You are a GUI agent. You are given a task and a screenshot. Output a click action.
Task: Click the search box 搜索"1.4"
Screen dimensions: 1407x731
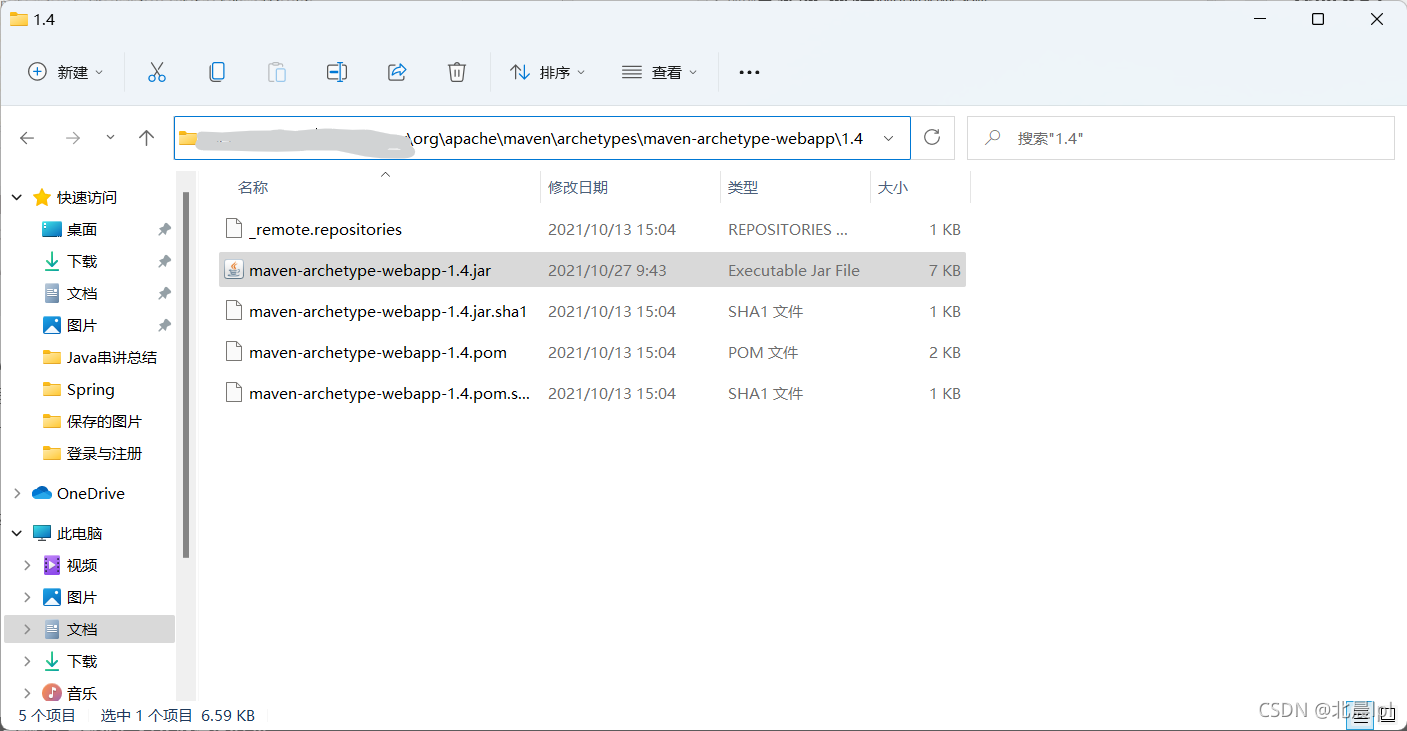click(x=1181, y=138)
